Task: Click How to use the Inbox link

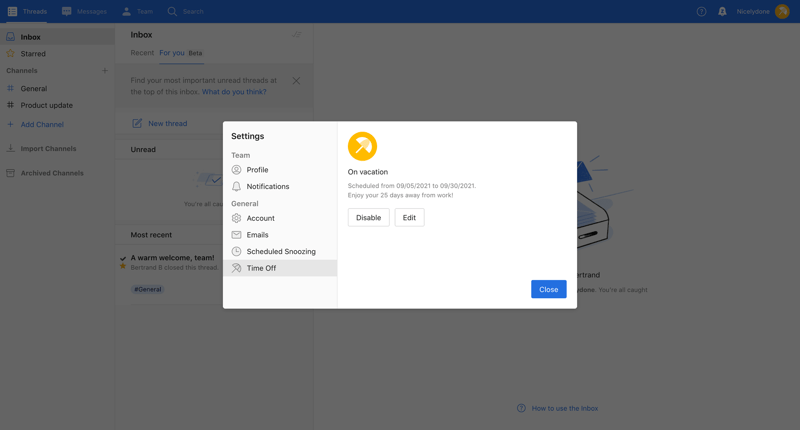Action: pos(565,408)
